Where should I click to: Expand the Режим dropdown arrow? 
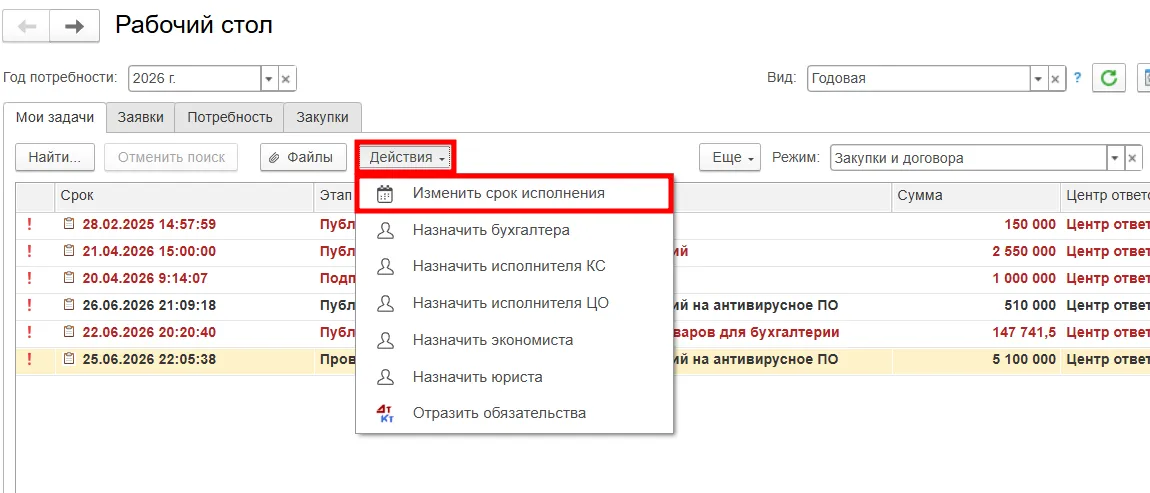click(x=1116, y=158)
